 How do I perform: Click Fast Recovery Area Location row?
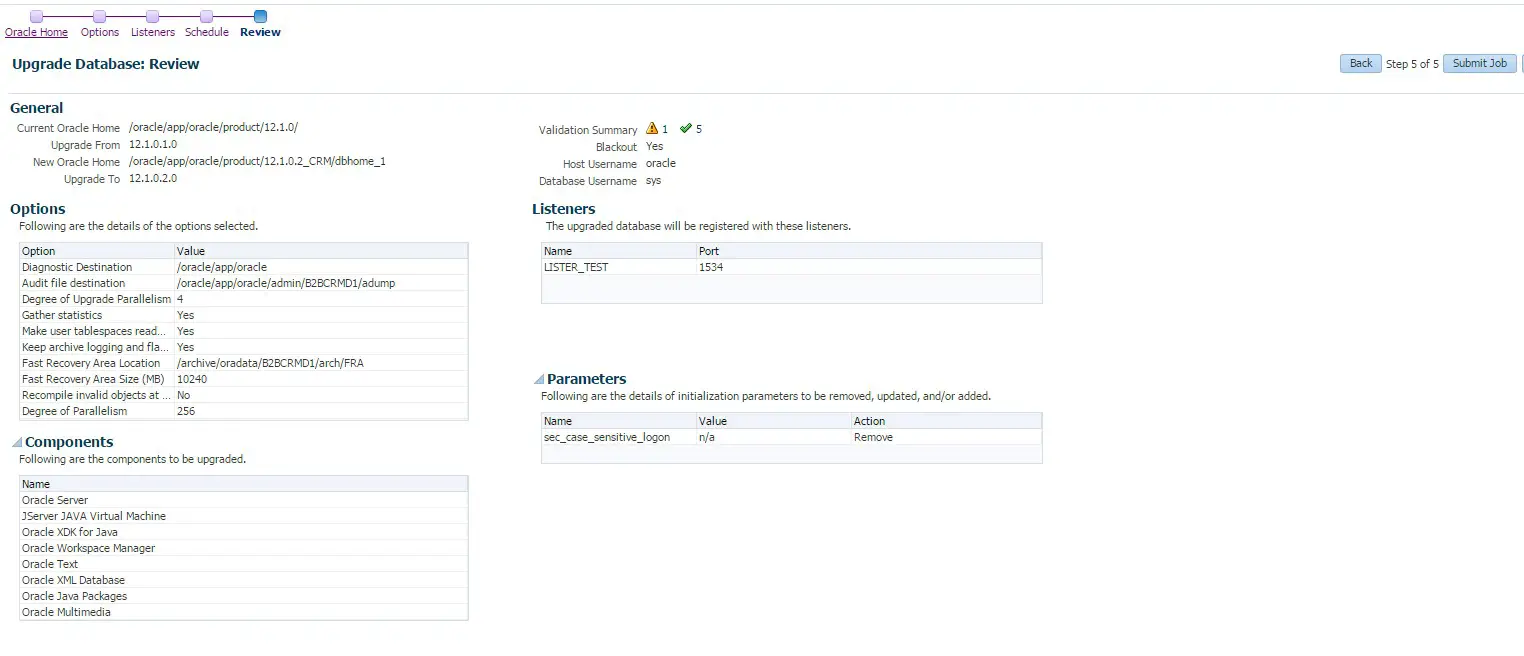click(243, 363)
